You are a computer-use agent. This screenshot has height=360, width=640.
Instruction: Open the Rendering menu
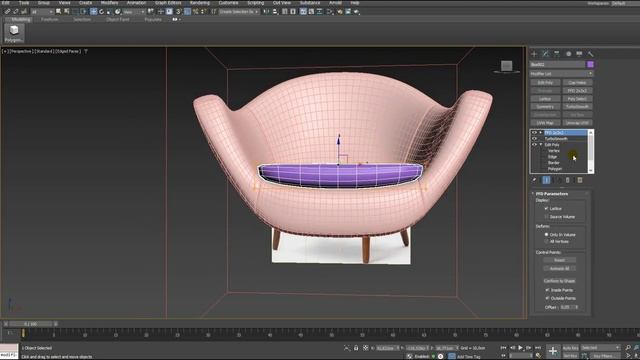(x=200, y=3)
